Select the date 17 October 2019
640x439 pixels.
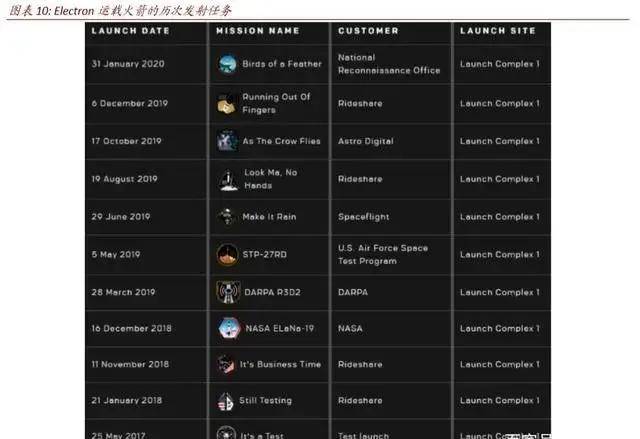click(x=127, y=141)
